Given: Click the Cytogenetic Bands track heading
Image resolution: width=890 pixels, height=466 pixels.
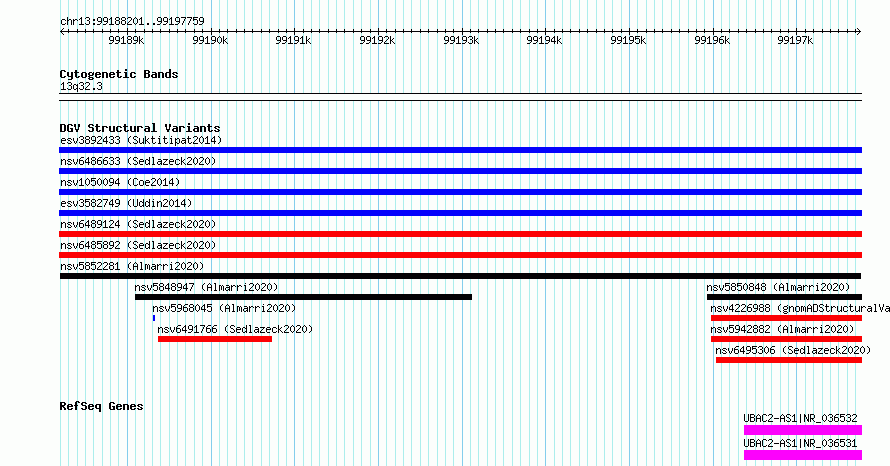Looking at the screenshot, I should pos(119,74).
